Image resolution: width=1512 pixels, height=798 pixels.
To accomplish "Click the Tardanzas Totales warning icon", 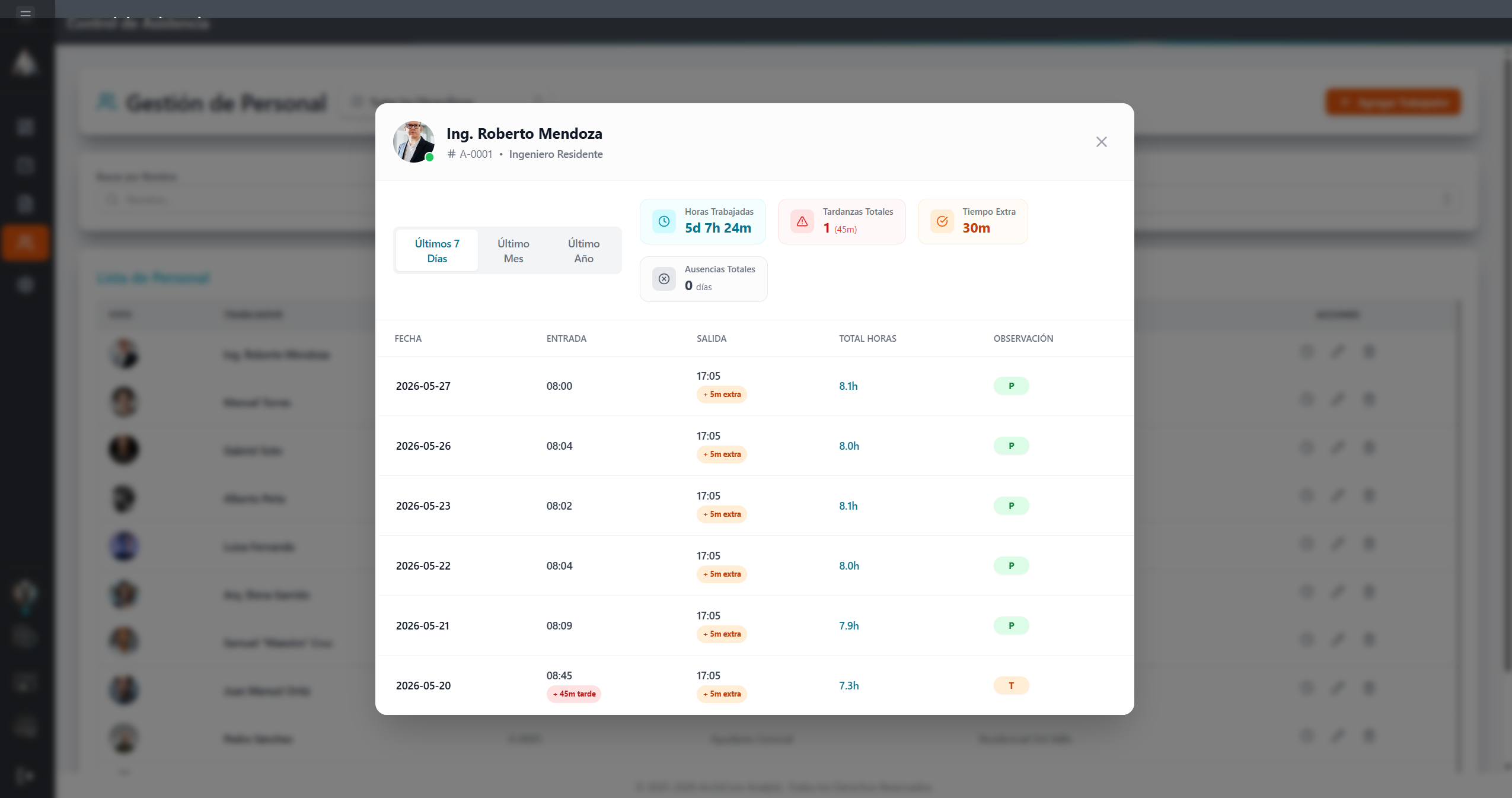I will pos(802,221).
